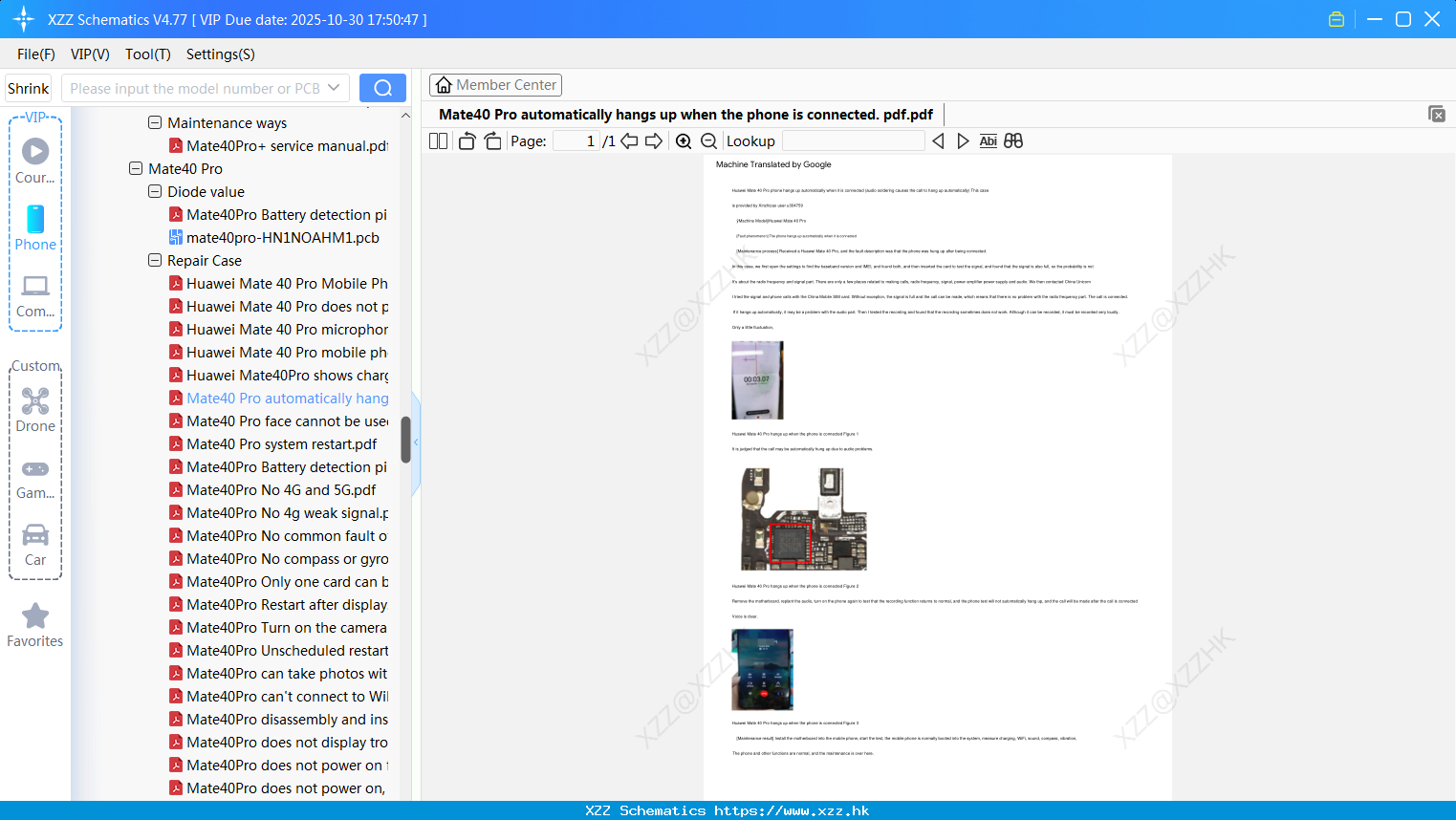Collapse the Diode value node

click(155, 191)
